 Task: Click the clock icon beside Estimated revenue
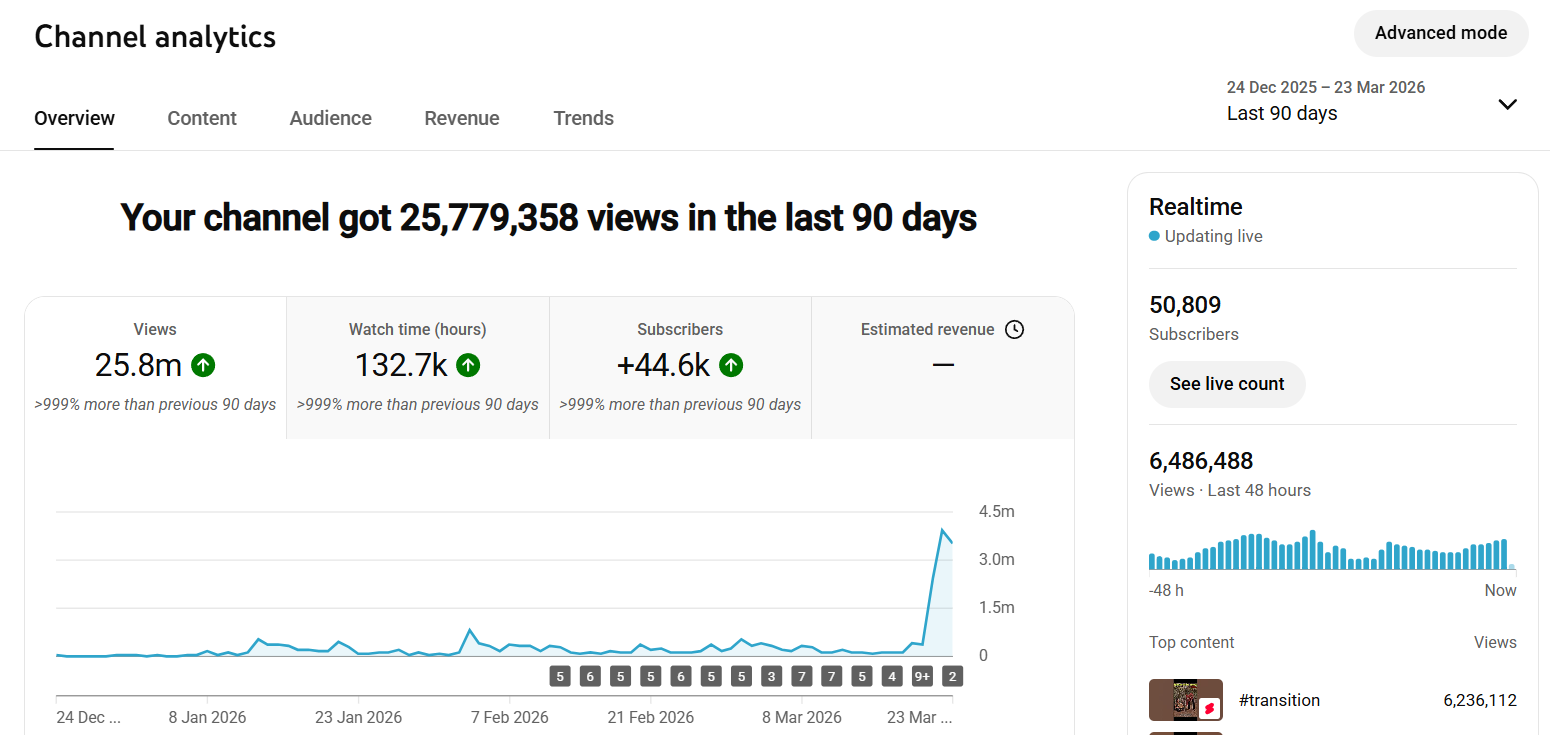(1014, 330)
